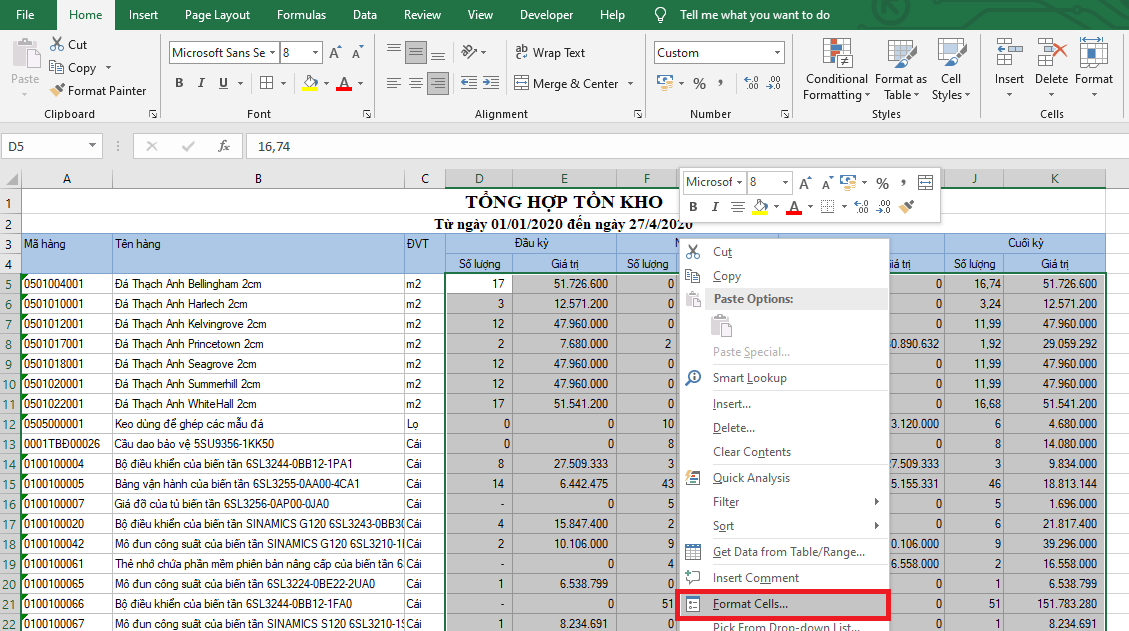Apply the yellow fill color in the ribbon
Screen dimensions: 1129x631
point(310,83)
